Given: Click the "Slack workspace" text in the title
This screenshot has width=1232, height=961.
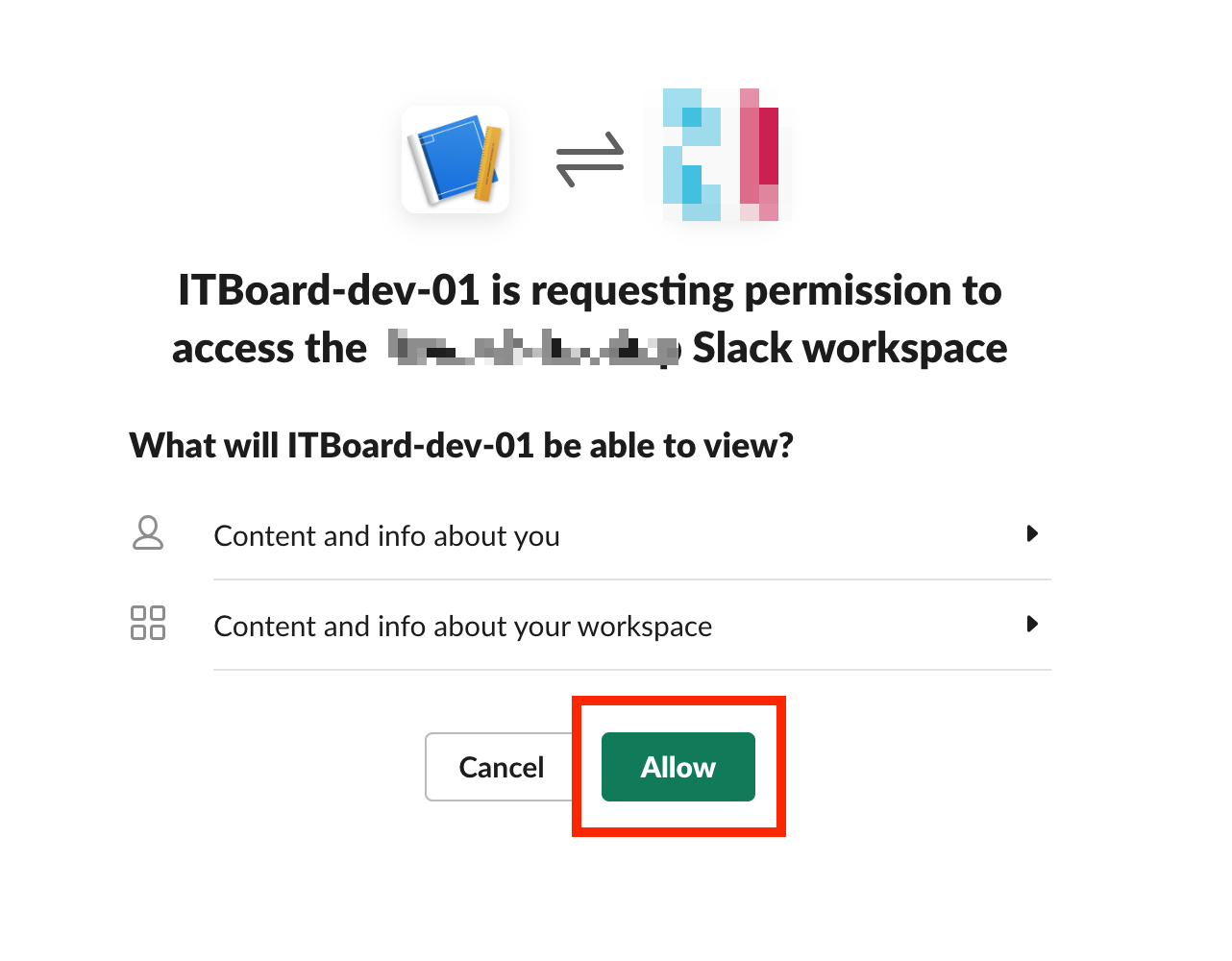Looking at the screenshot, I should pyautogui.click(x=850, y=349).
